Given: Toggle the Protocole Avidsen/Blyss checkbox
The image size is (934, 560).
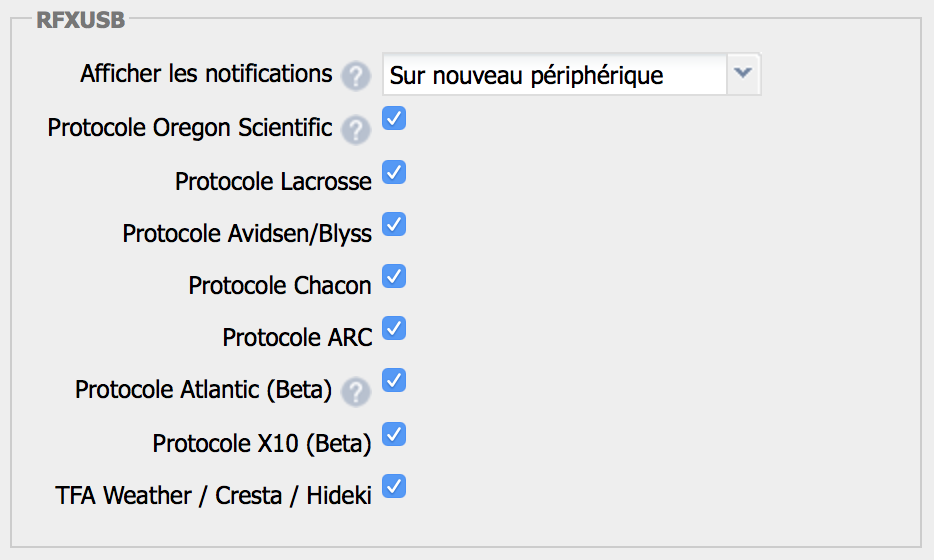Looking at the screenshot, I should click(394, 224).
